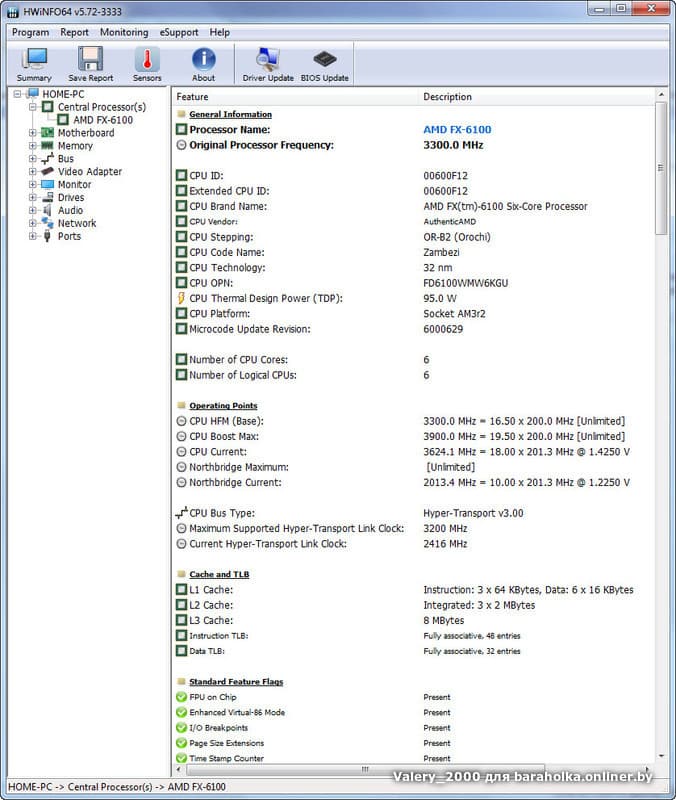Click the vertical scrollbar thumb
Viewport: 676px width, 800px height.
[x=661, y=168]
